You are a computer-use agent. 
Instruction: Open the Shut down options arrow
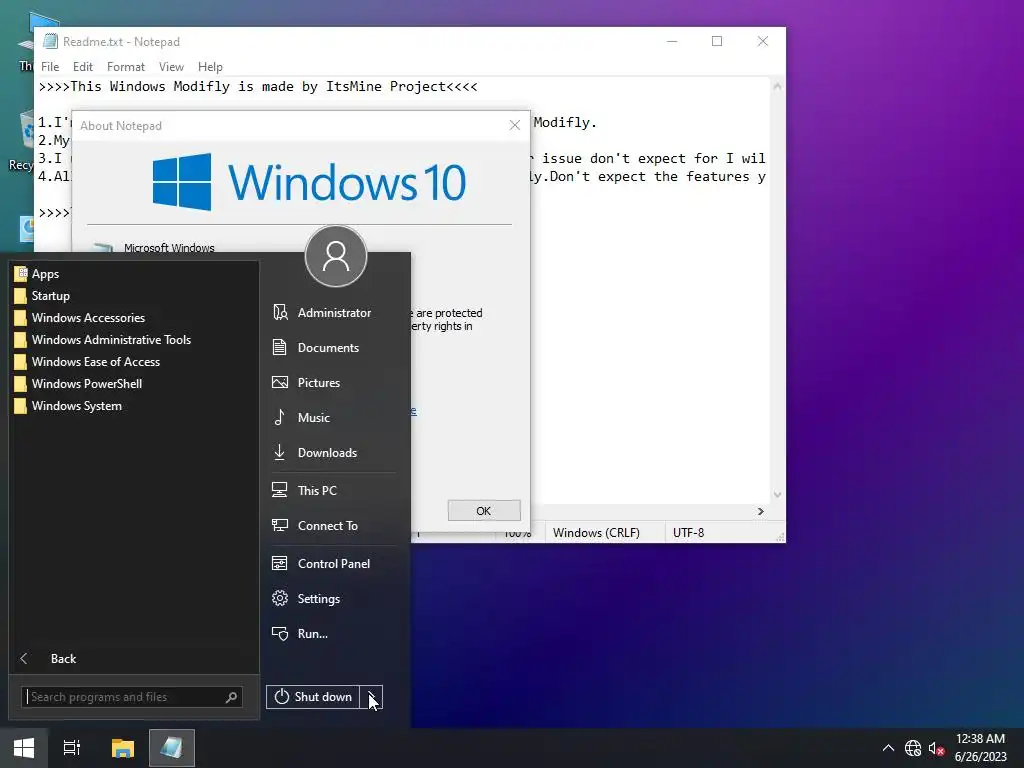point(371,697)
